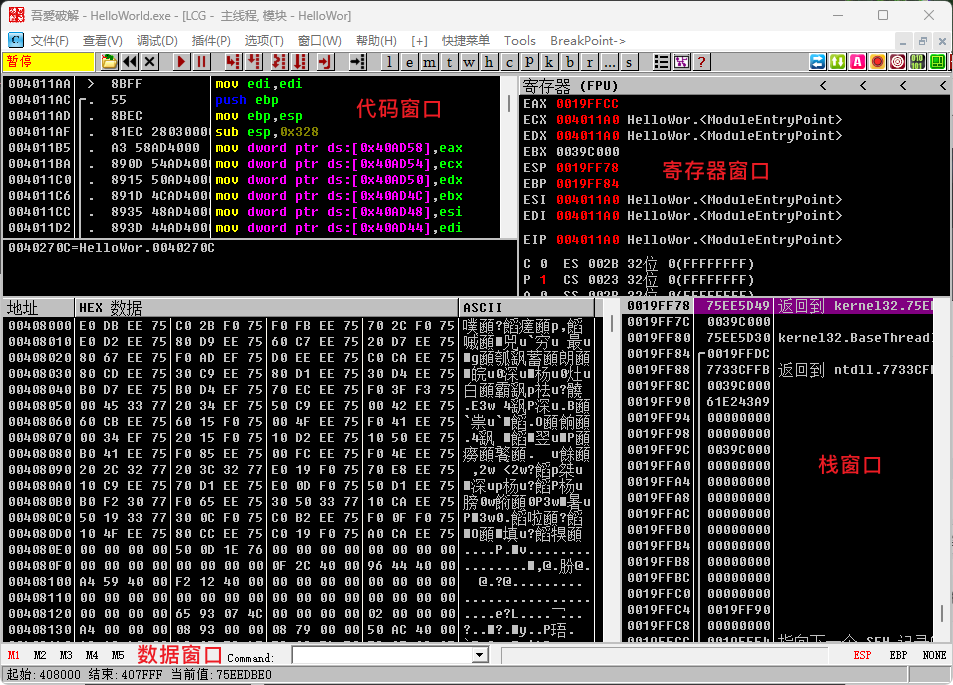Restart the program with the rewind icon
953x685 pixels.
(x=129, y=62)
